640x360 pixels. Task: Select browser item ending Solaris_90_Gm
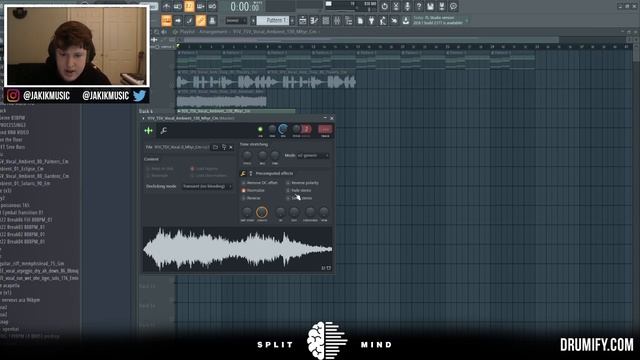click(x=25, y=184)
